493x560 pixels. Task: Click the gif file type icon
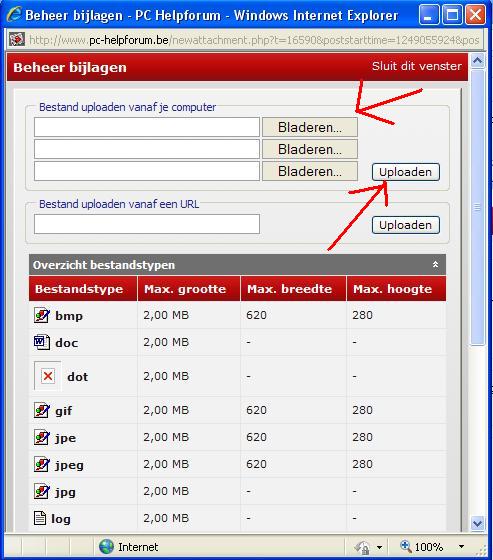point(42,410)
